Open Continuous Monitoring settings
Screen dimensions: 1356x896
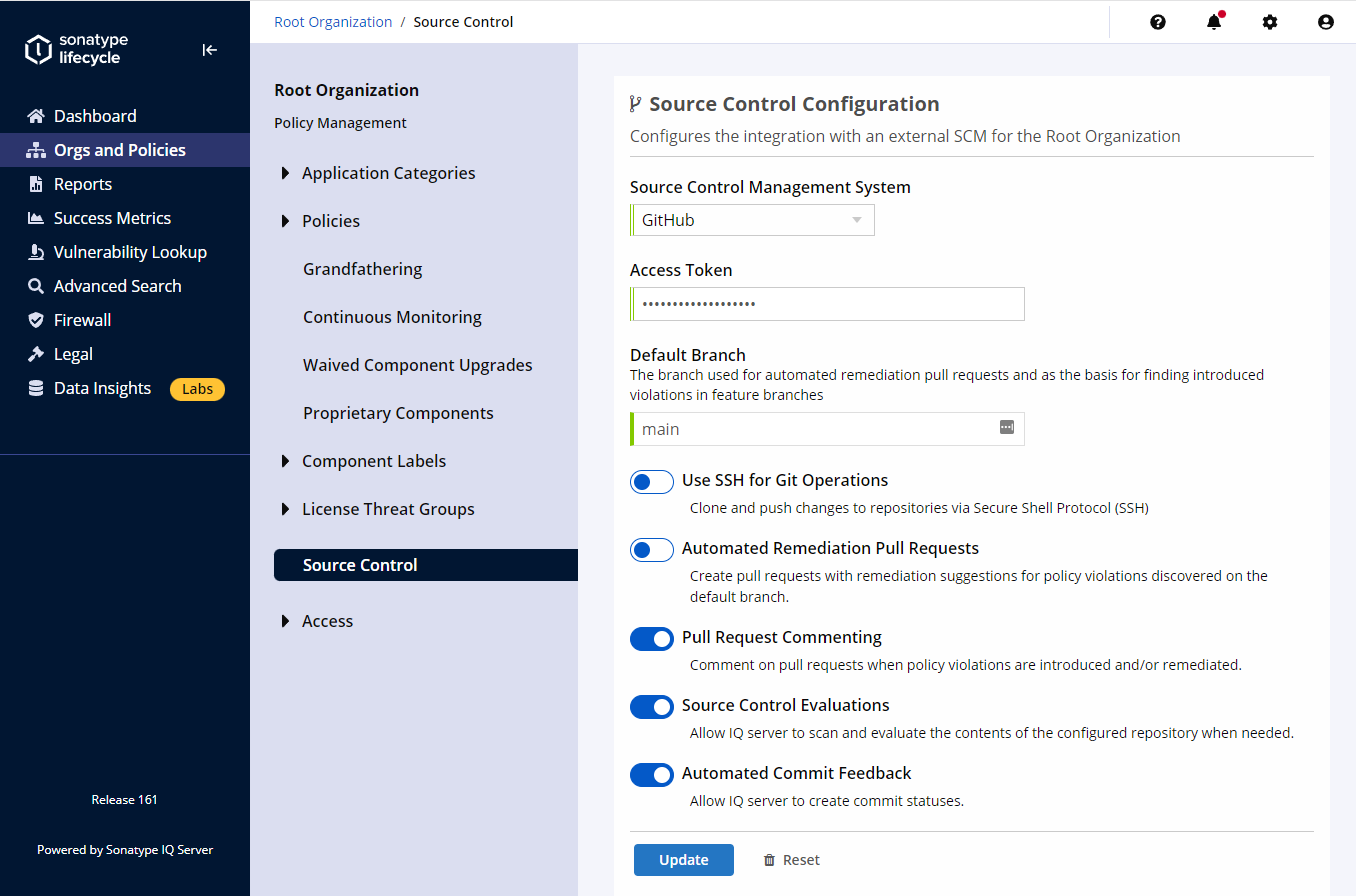[393, 317]
